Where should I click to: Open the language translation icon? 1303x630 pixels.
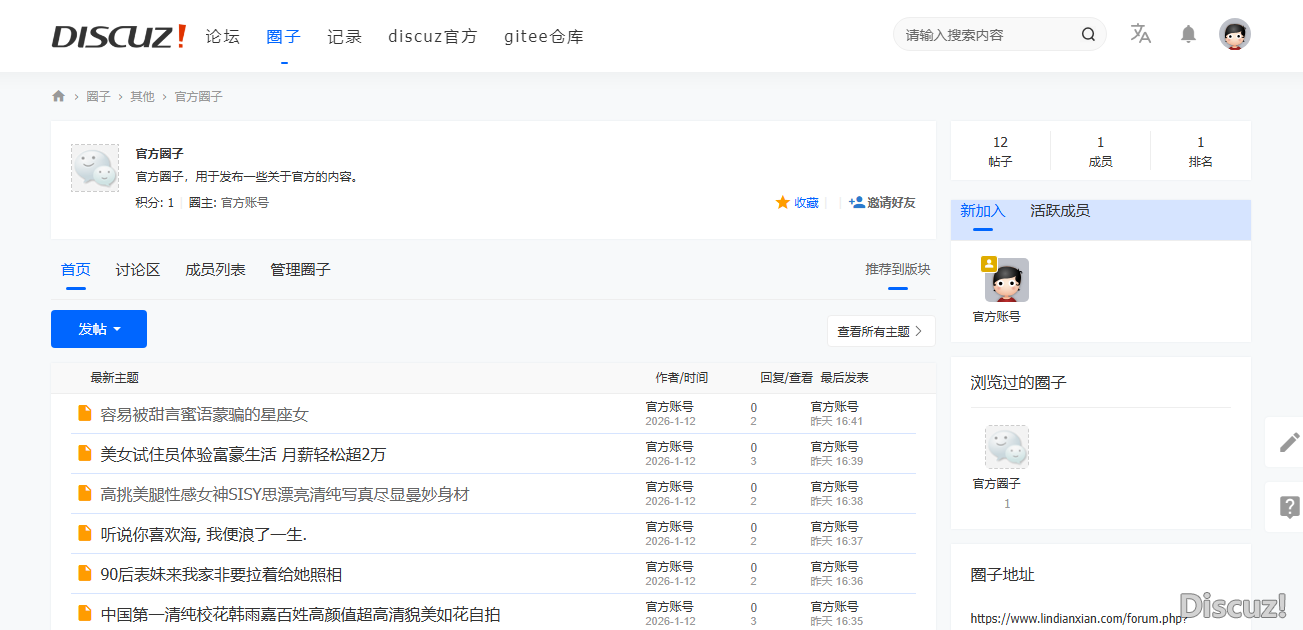click(x=1140, y=34)
